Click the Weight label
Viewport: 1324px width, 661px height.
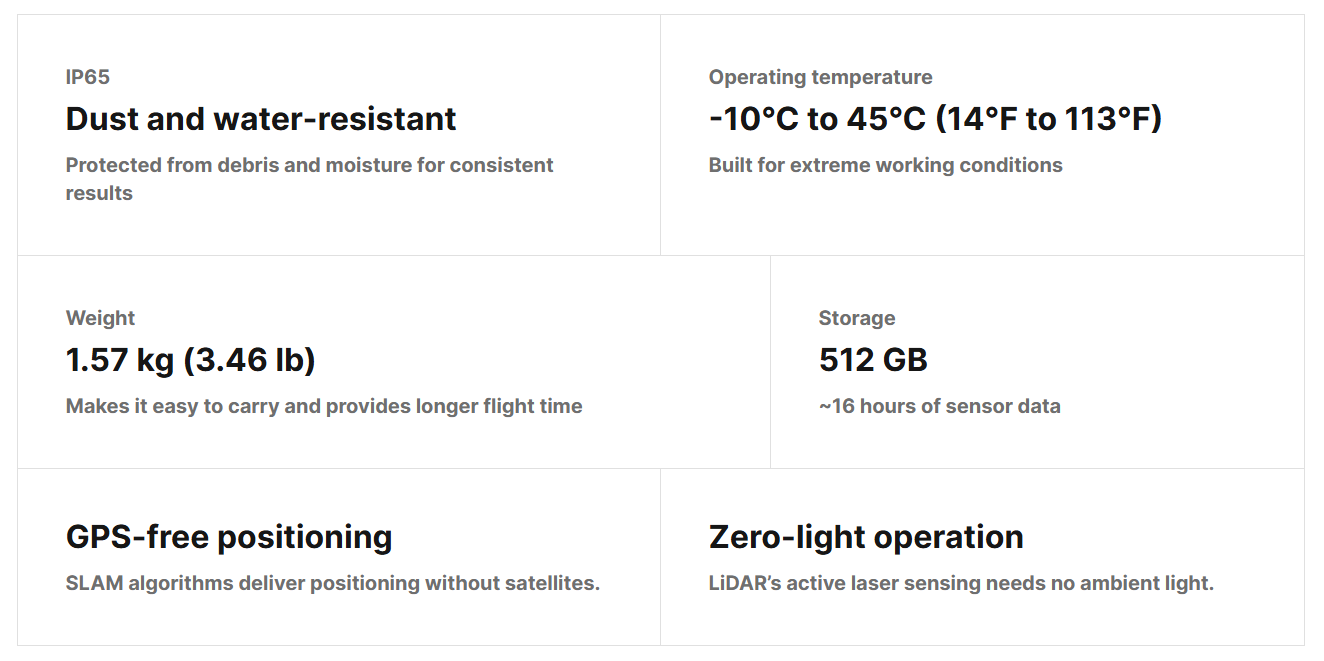(x=100, y=318)
